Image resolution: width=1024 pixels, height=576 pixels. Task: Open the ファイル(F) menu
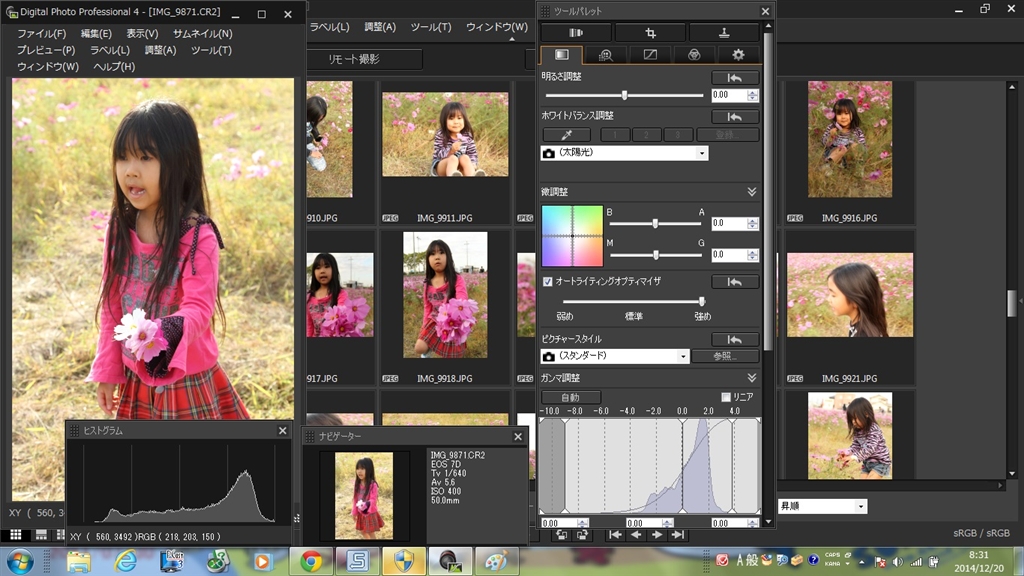[x=41, y=34]
